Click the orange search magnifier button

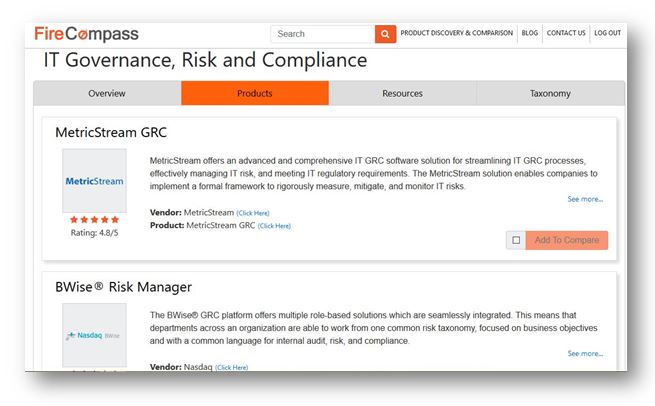(x=385, y=34)
